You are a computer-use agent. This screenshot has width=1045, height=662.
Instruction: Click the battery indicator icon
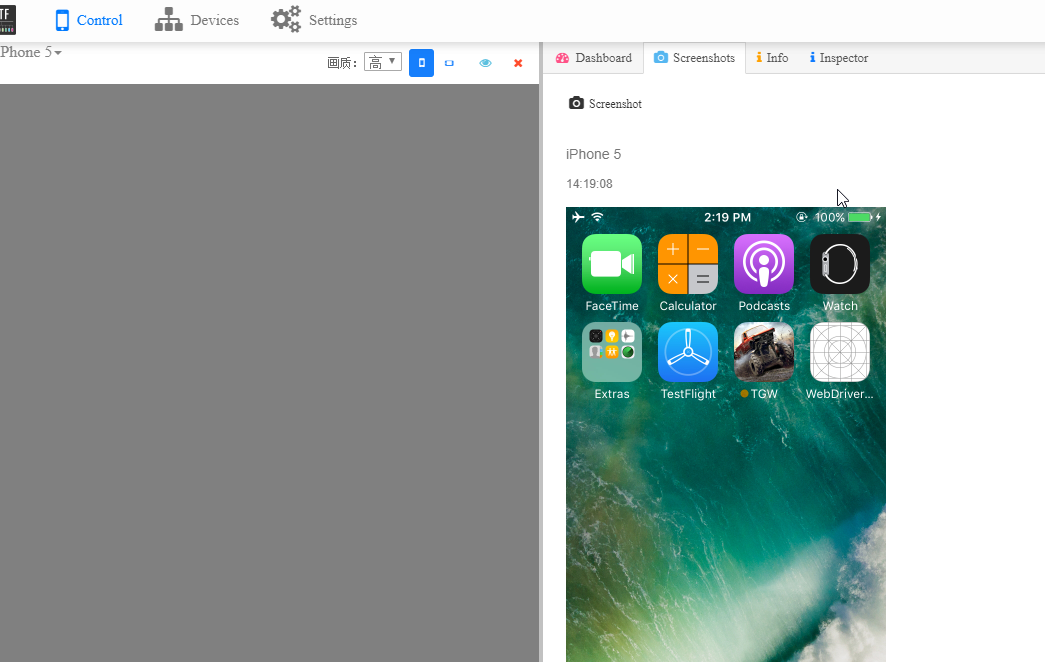pos(860,217)
